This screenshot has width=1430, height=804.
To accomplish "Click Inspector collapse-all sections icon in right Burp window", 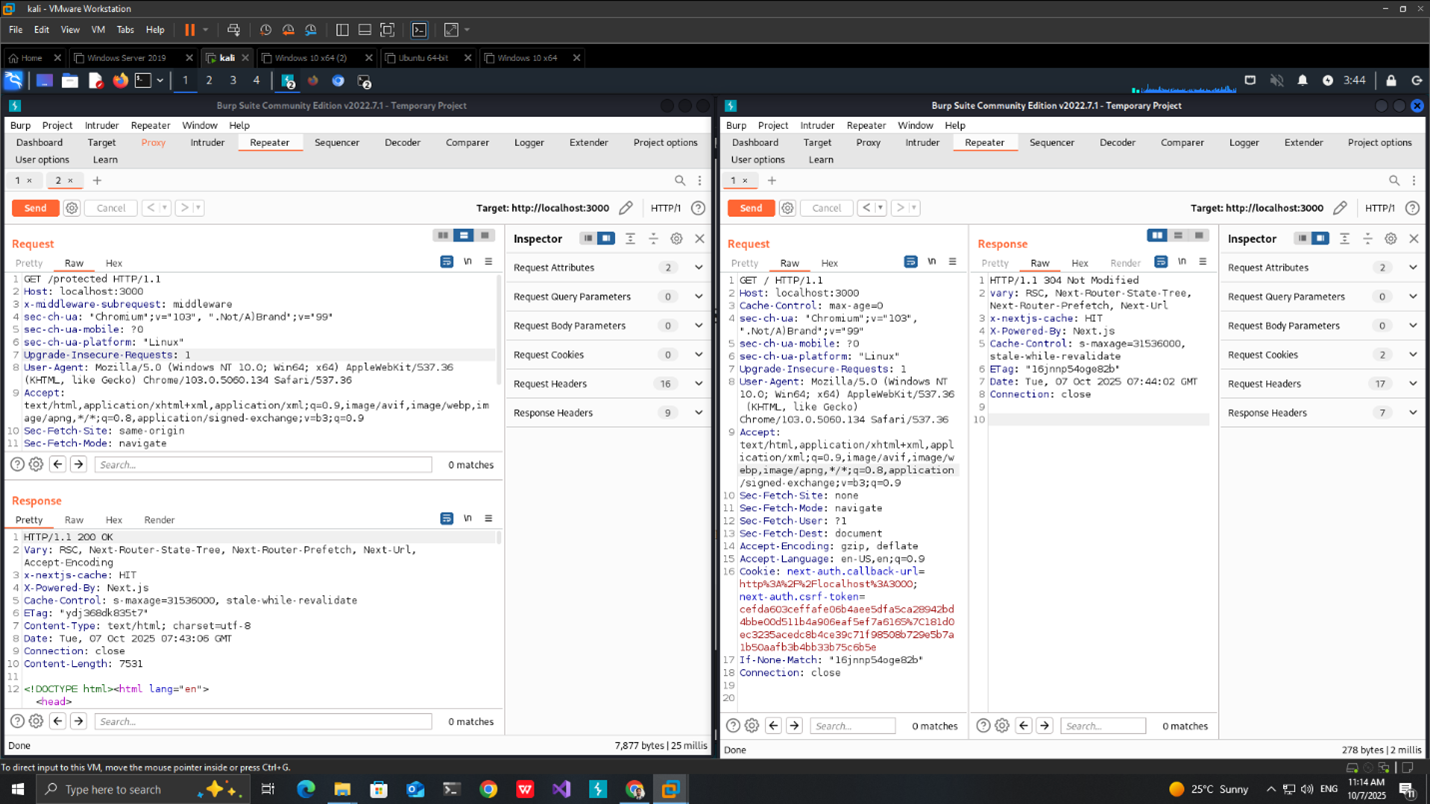I will pyautogui.click(x=1368, y=239).
